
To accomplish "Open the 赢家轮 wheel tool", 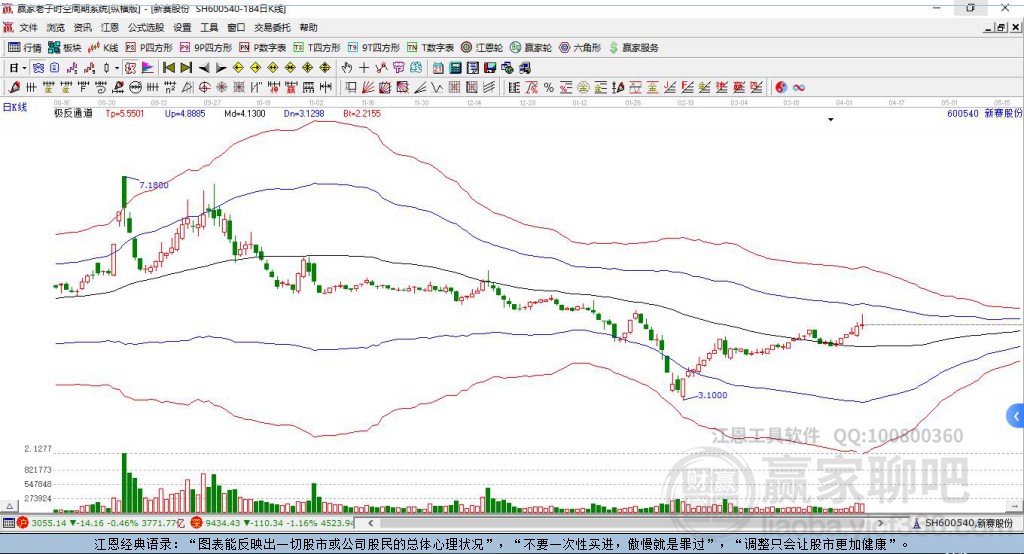I will coord(531,48).
